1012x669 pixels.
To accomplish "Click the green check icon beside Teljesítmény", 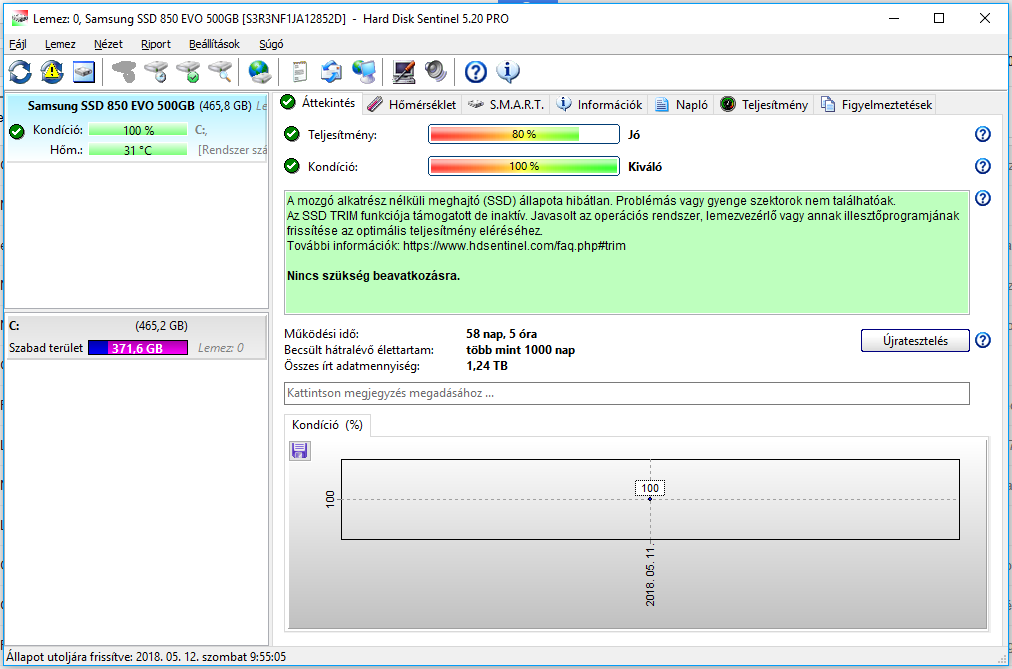I will 292,134.
